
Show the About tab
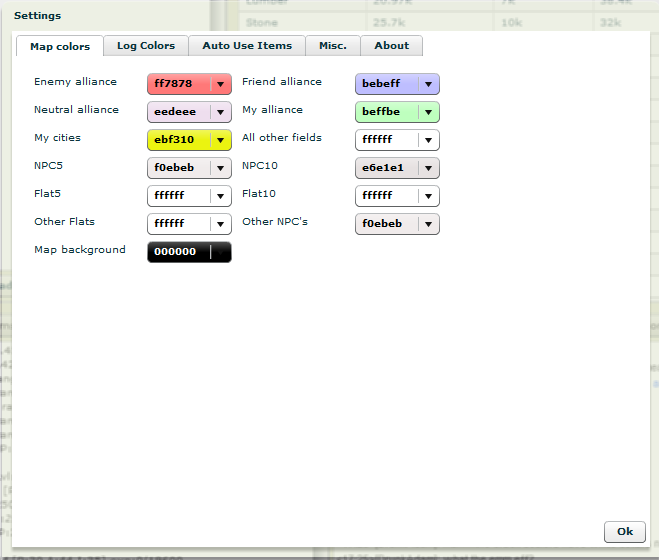tap(391, 46)
